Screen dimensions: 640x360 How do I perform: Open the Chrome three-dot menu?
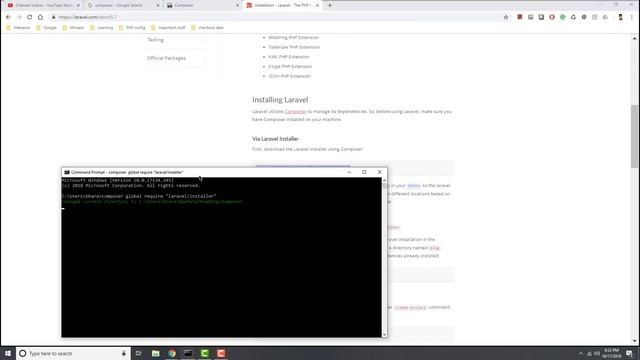click(x=631, y=17)
